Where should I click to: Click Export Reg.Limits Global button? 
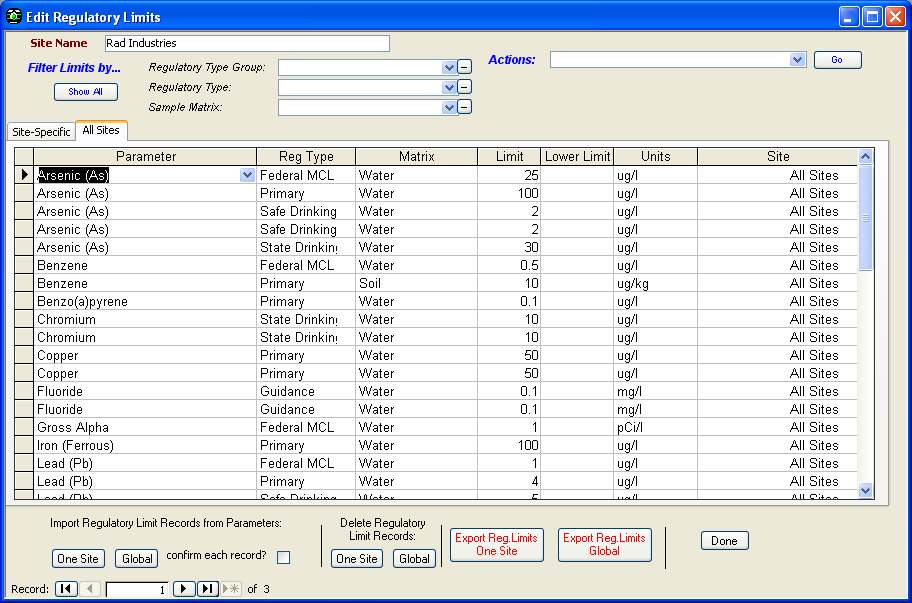604,545
